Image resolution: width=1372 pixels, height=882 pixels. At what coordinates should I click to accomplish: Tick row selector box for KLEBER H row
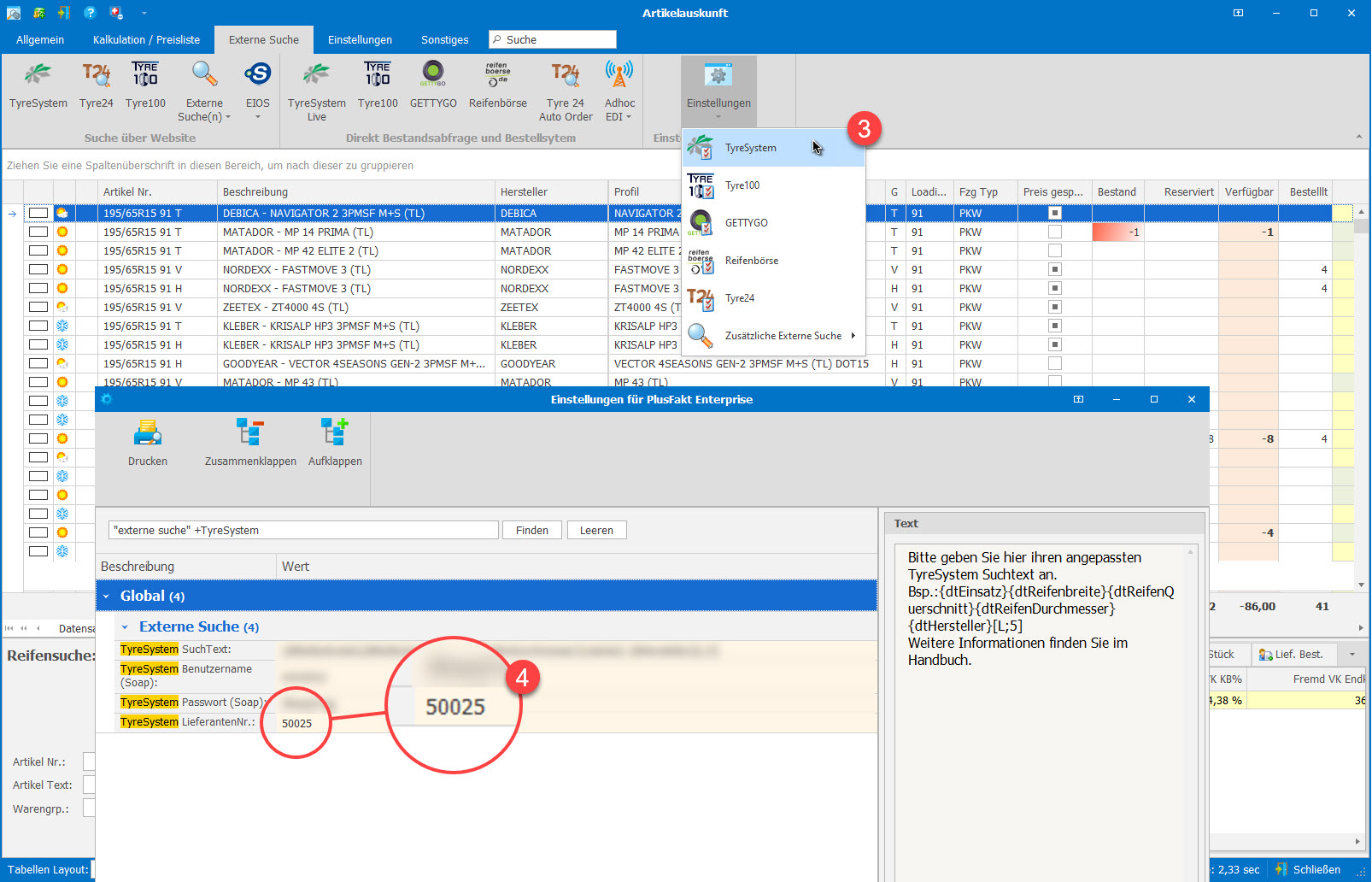click(38, 344)
